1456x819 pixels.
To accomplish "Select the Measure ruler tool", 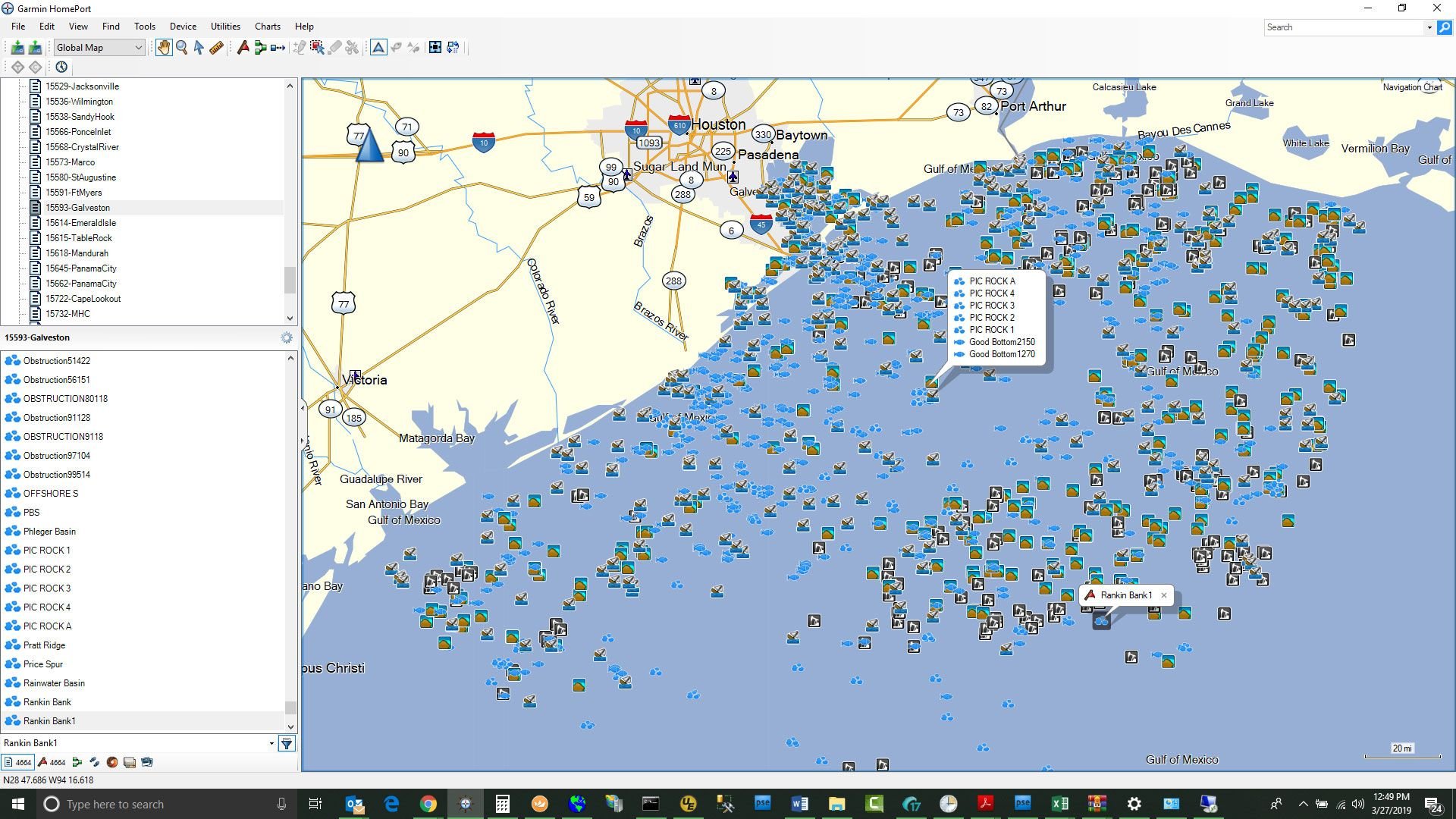I will point(216,48).
